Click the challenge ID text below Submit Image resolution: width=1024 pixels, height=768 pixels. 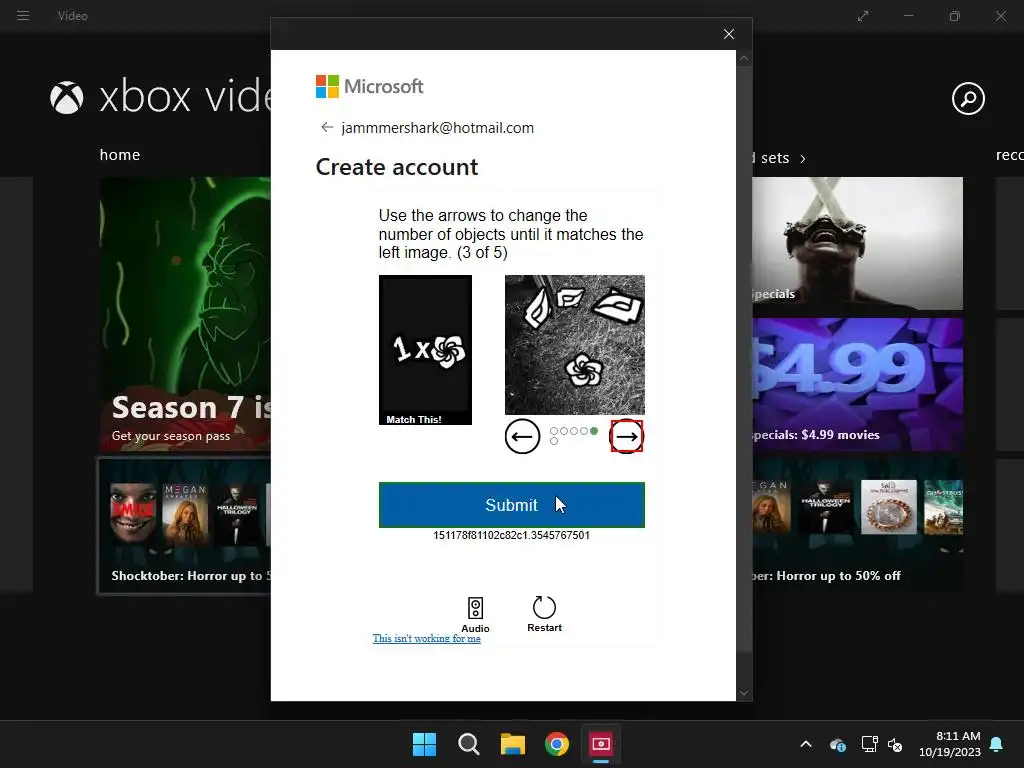point(511,536)
